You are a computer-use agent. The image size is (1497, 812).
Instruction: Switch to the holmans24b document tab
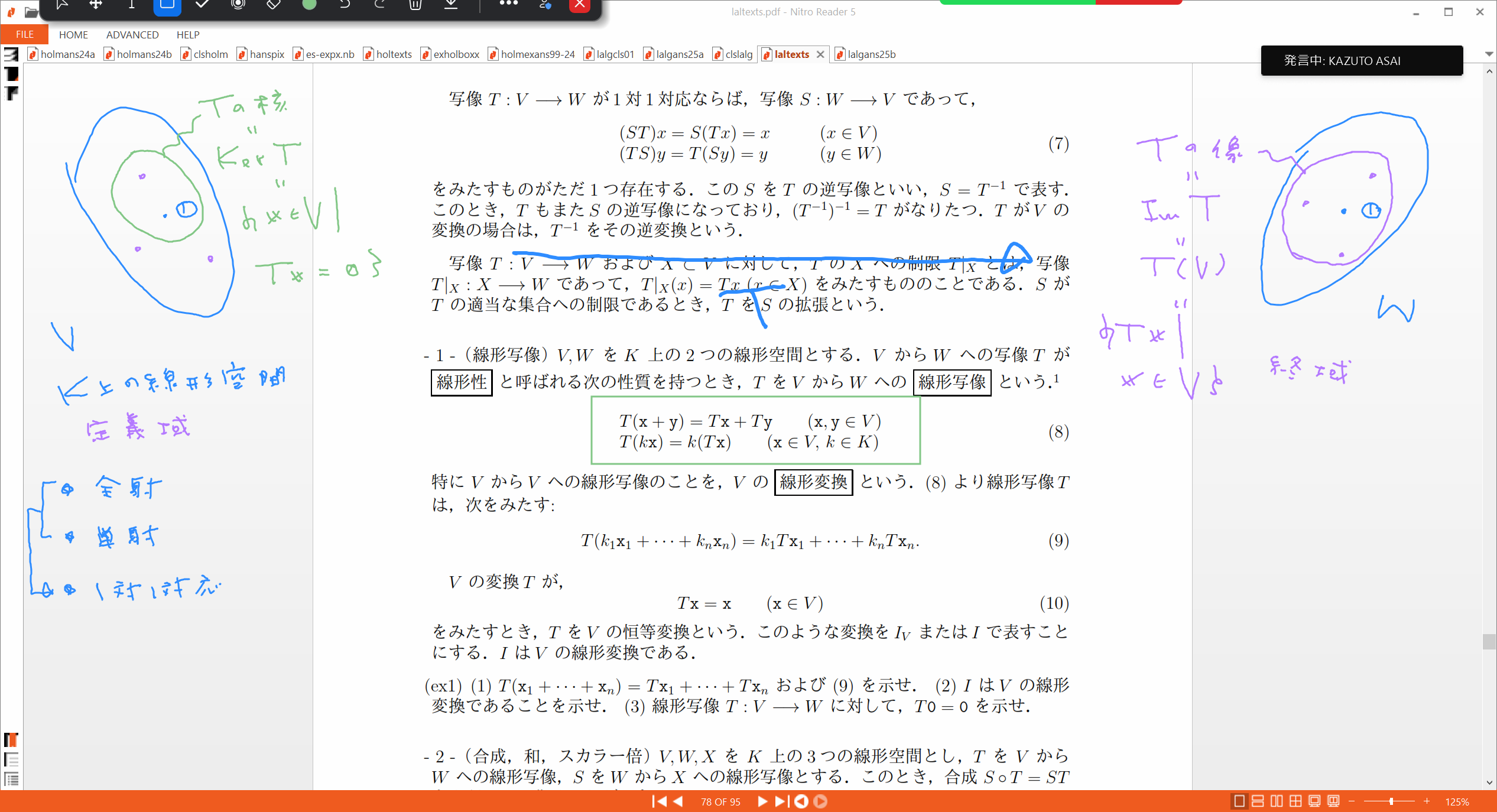tap(138, 54)
